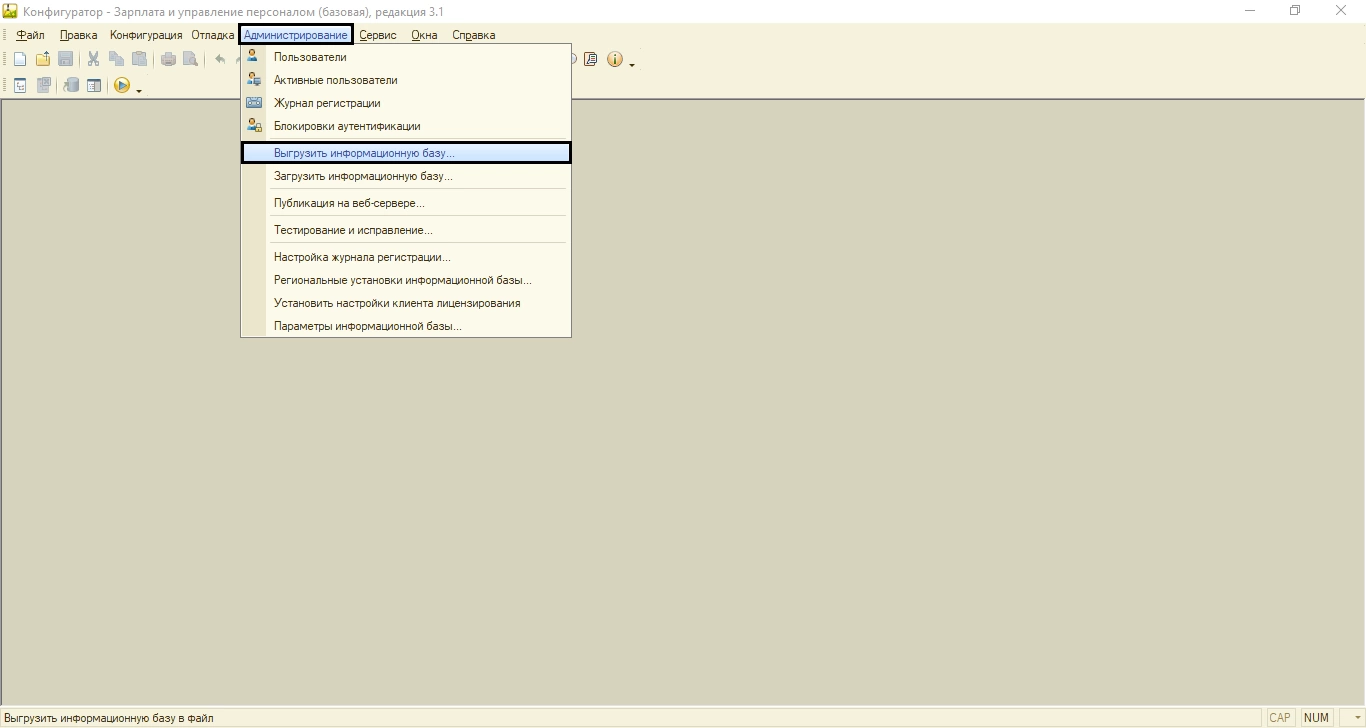The image size is (1366, 728).
Task: Click the Open configuration tree icon
Action: [x=20, y=86]
